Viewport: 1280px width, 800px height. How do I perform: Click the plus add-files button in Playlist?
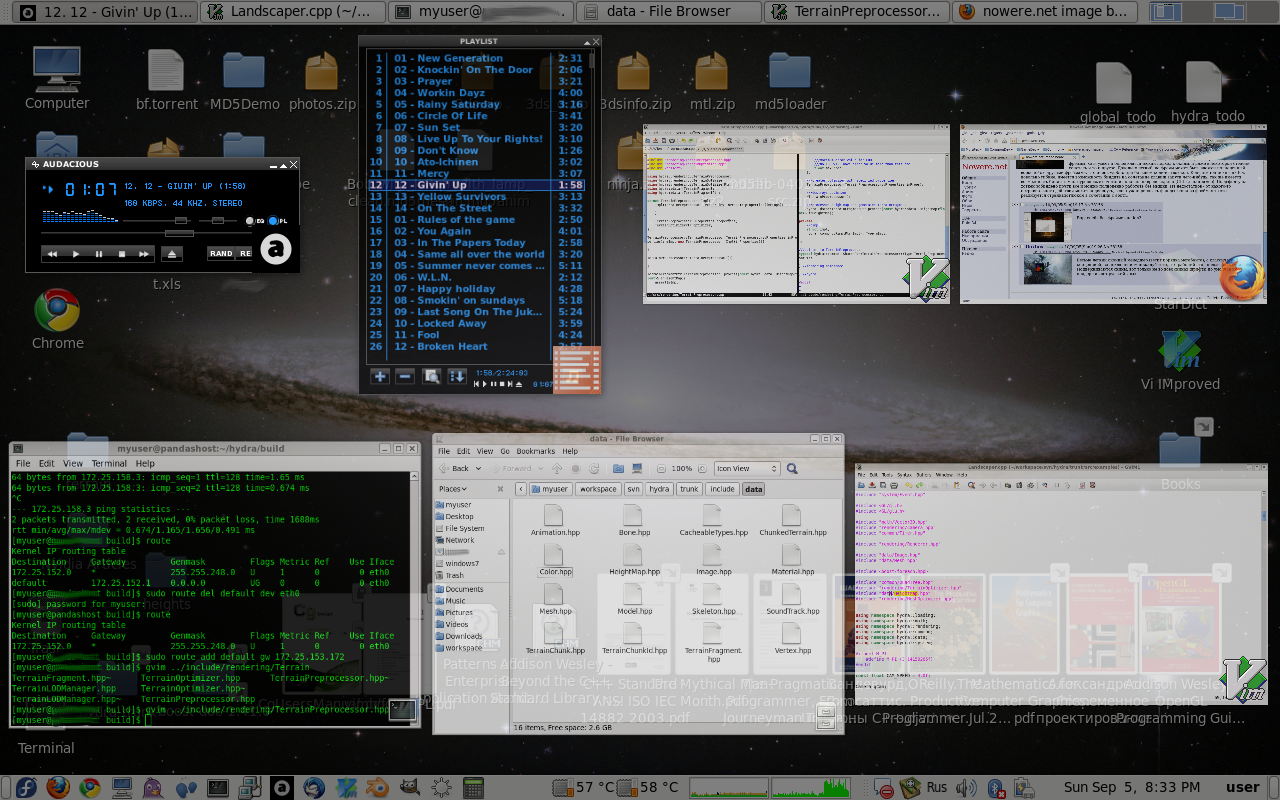click(x=380, y=377)
